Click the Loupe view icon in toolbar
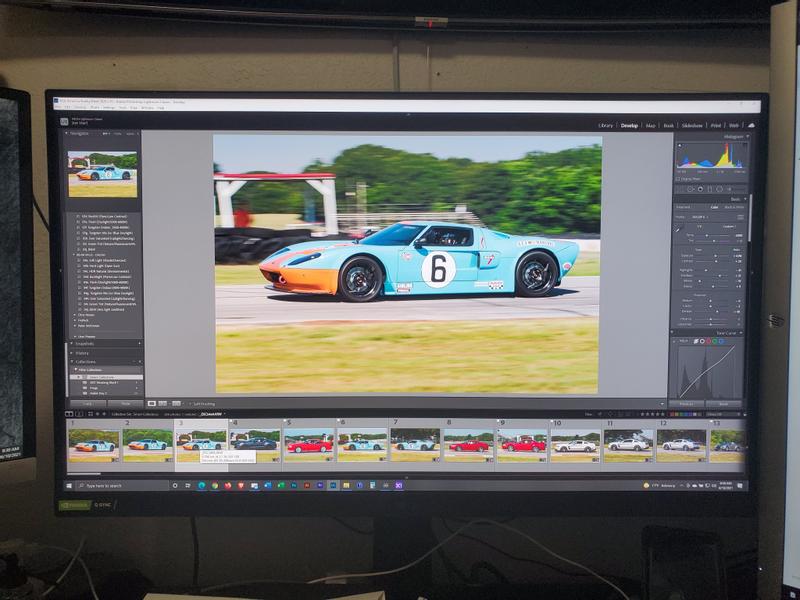Screen dimensions: 800x600 coord(150,403)
